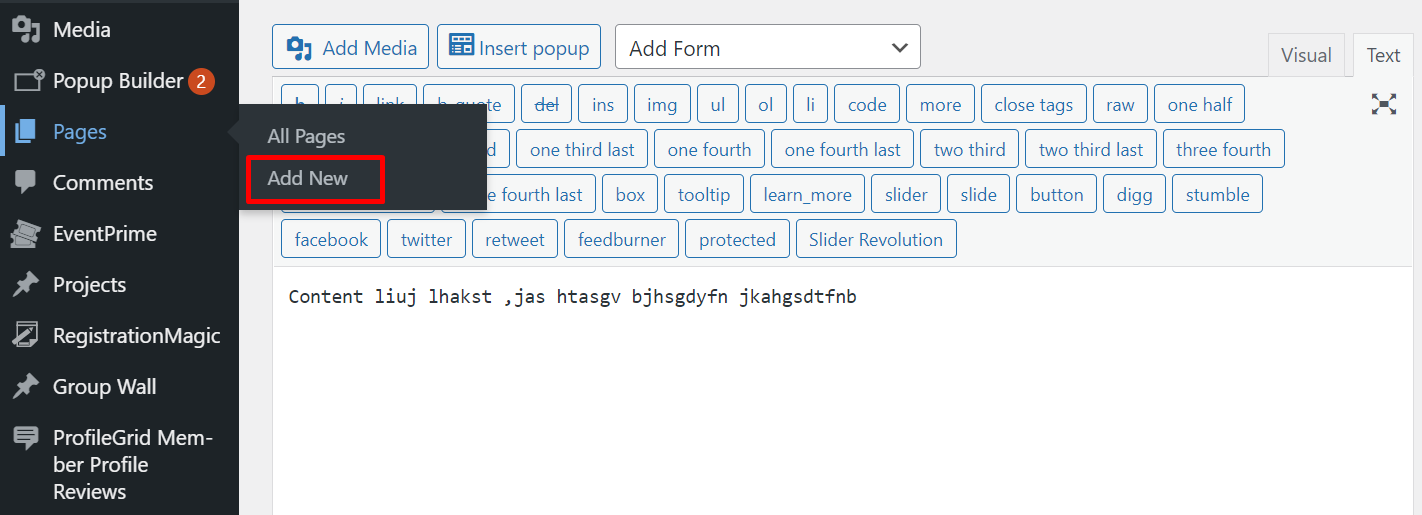The image size is (1422, 515).
Task: Open the Add Form dropdown
Action: coord(767,47)
